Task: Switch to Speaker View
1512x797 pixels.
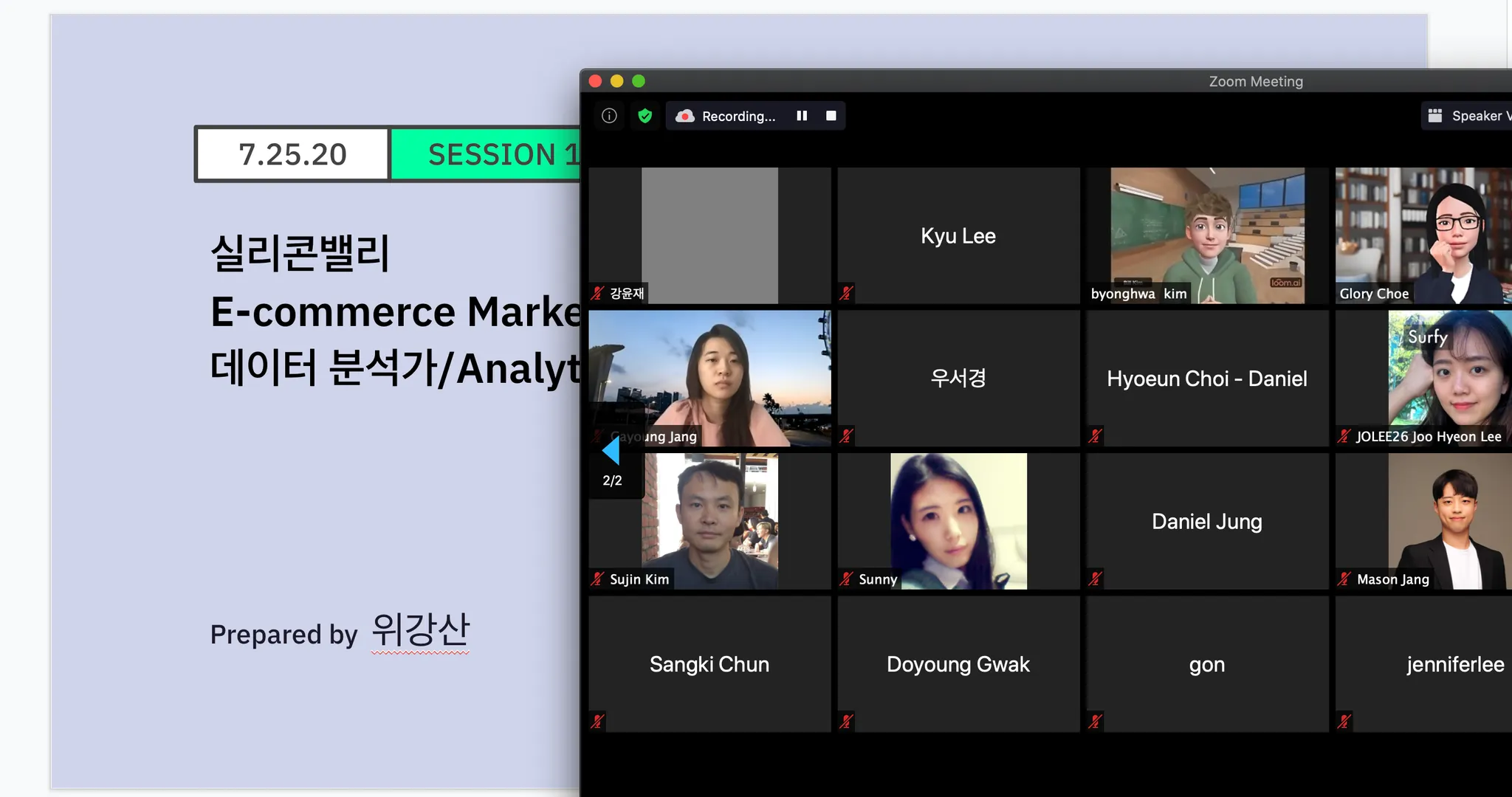Action: tap(1469, 116)
